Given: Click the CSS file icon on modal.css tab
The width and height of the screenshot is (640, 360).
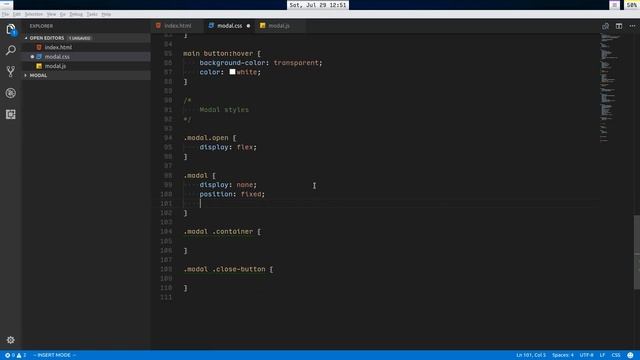Looking at the screenshot, I should [211, 26].
